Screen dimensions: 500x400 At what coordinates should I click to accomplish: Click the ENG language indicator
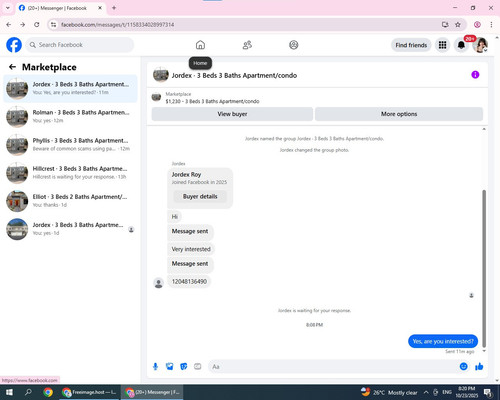(447, 392)
